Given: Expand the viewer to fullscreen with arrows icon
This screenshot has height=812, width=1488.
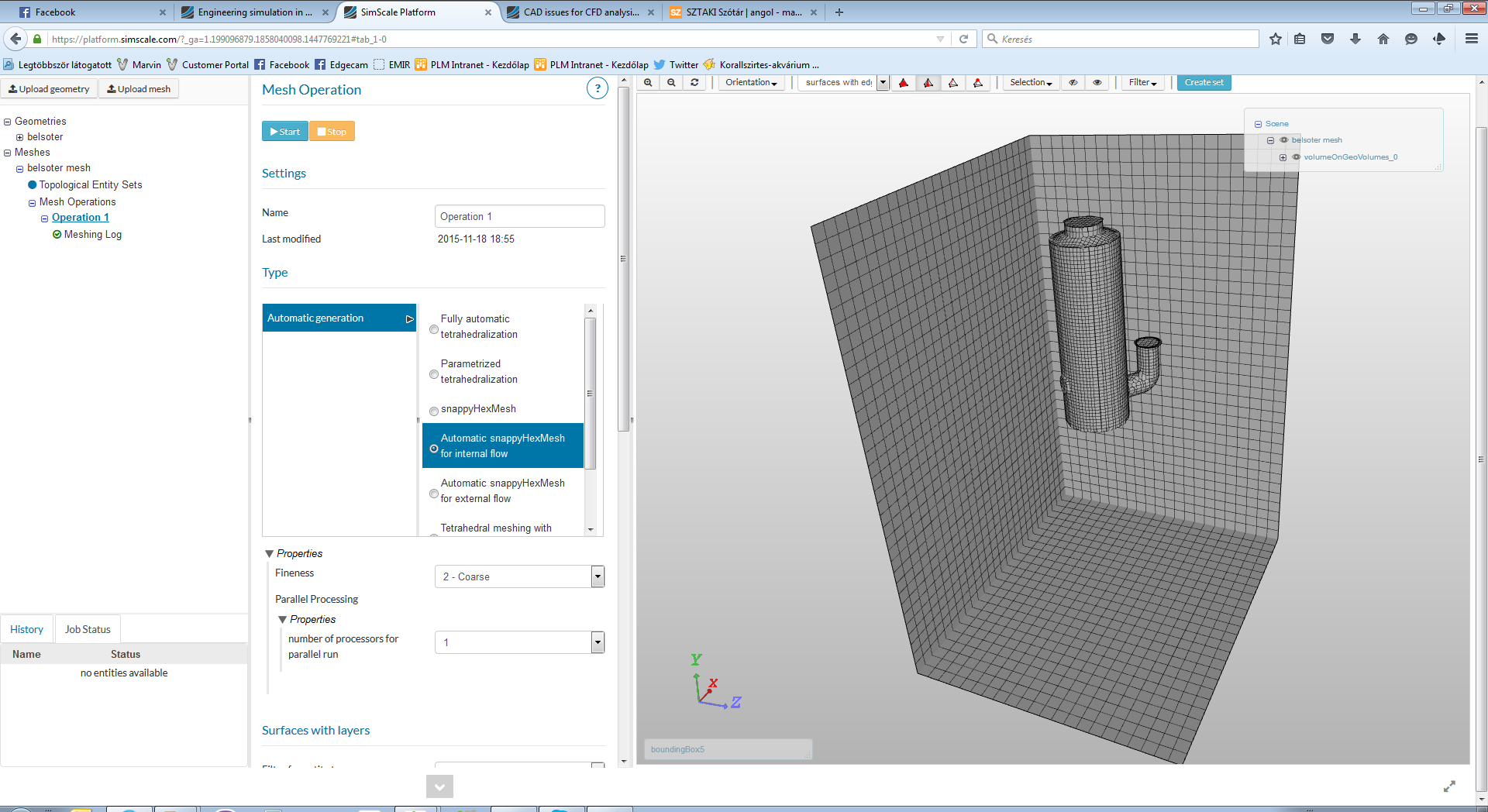Looking at the screenshot, I should 1449,786.
